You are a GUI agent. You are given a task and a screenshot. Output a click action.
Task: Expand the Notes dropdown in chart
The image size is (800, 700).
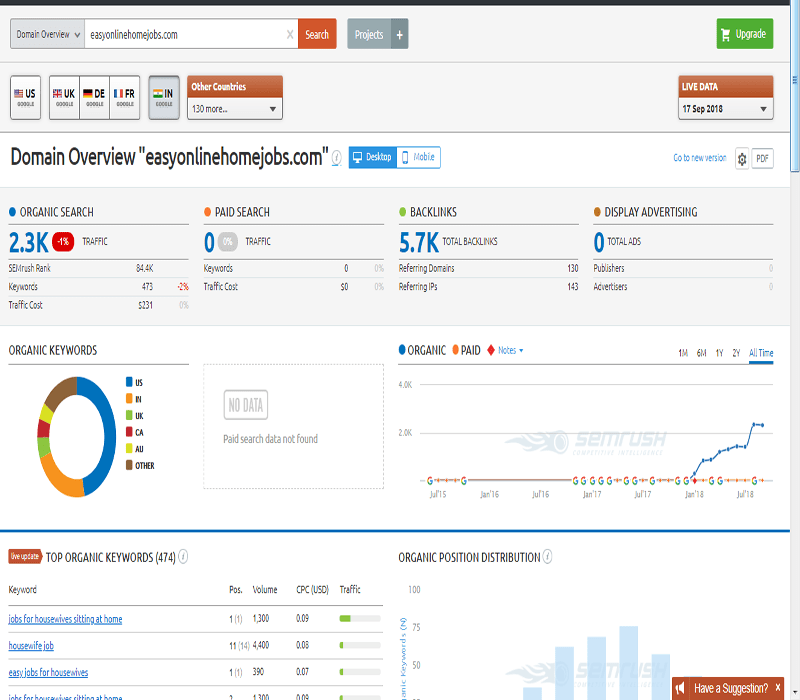pos(510,351)
